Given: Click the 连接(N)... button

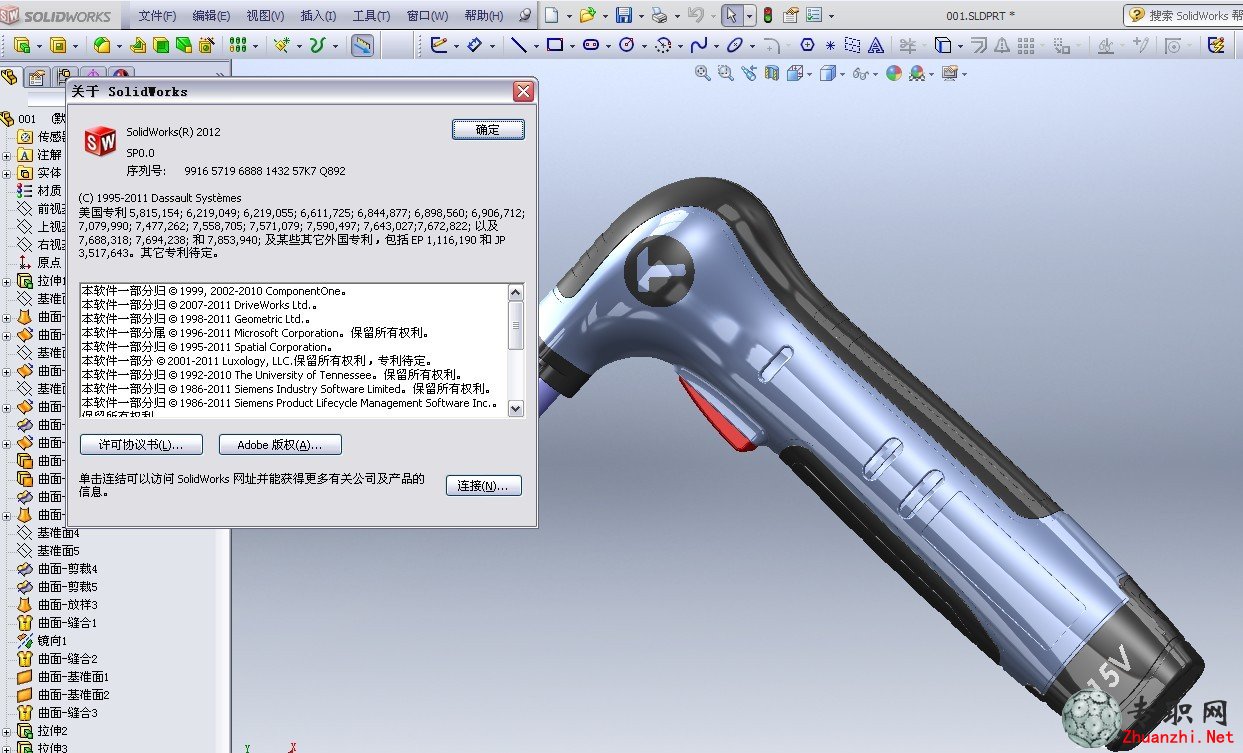Looking at the screenshot, I should coord(484,486).
